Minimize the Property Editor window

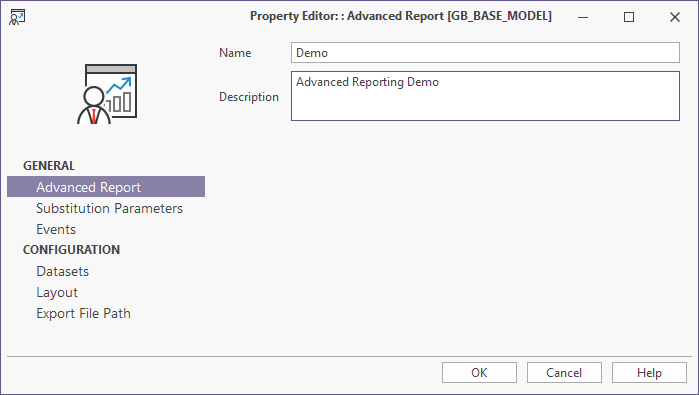pos(583,17)
